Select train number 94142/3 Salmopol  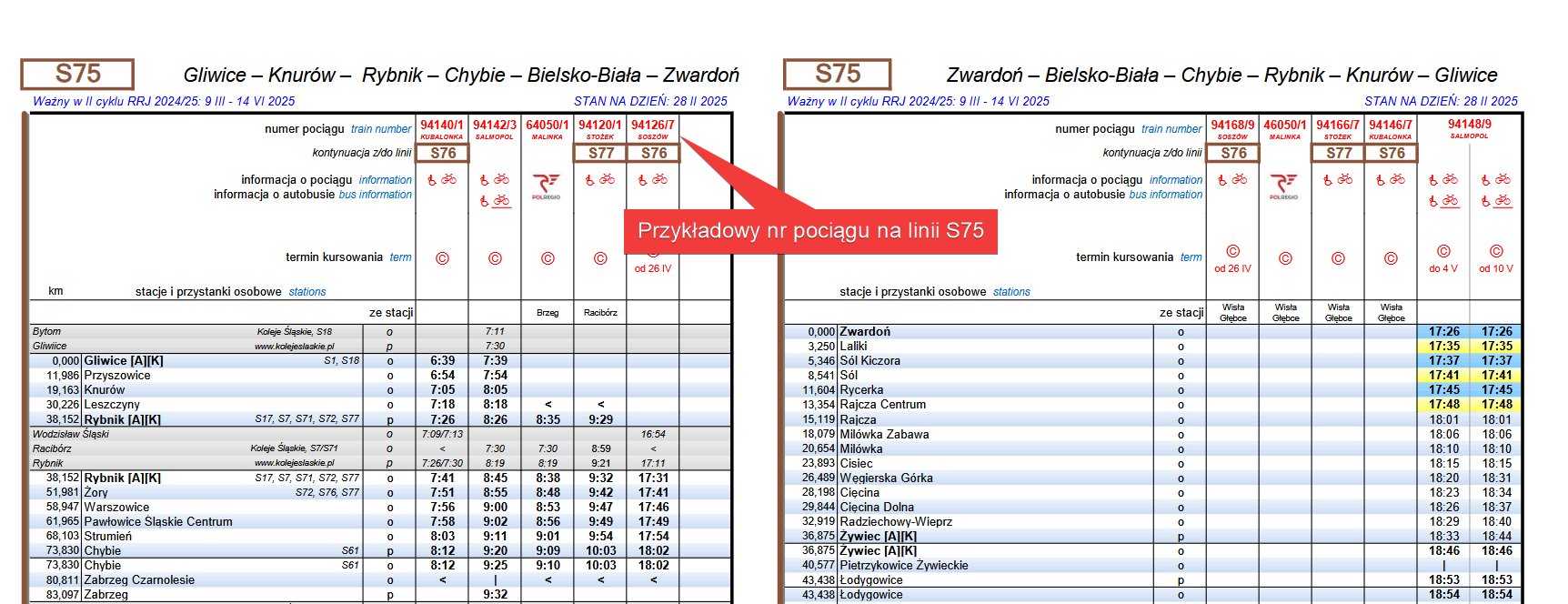point(495,126)
